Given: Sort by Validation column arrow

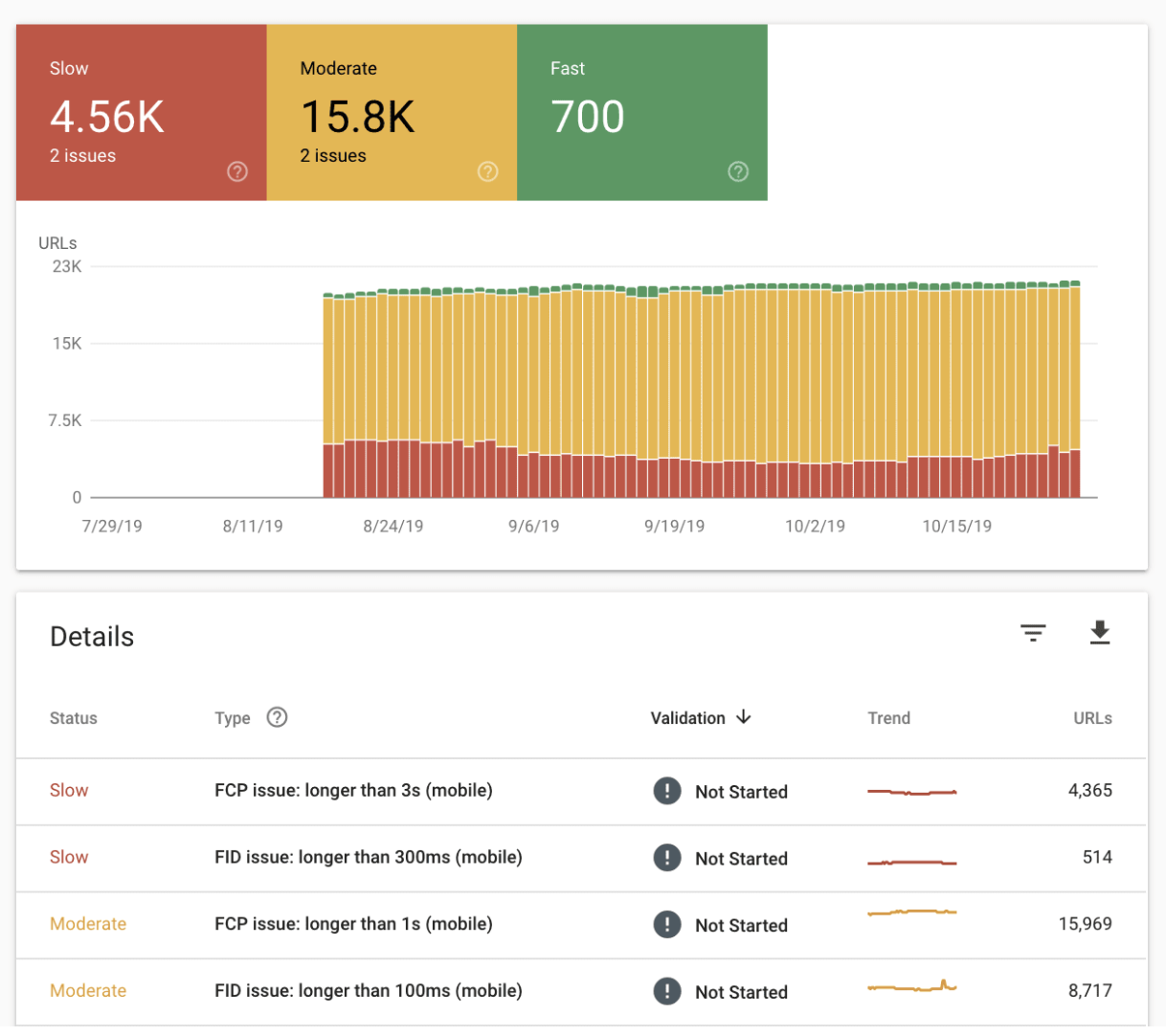Looking at the screenshot, I should click(744, 717).
